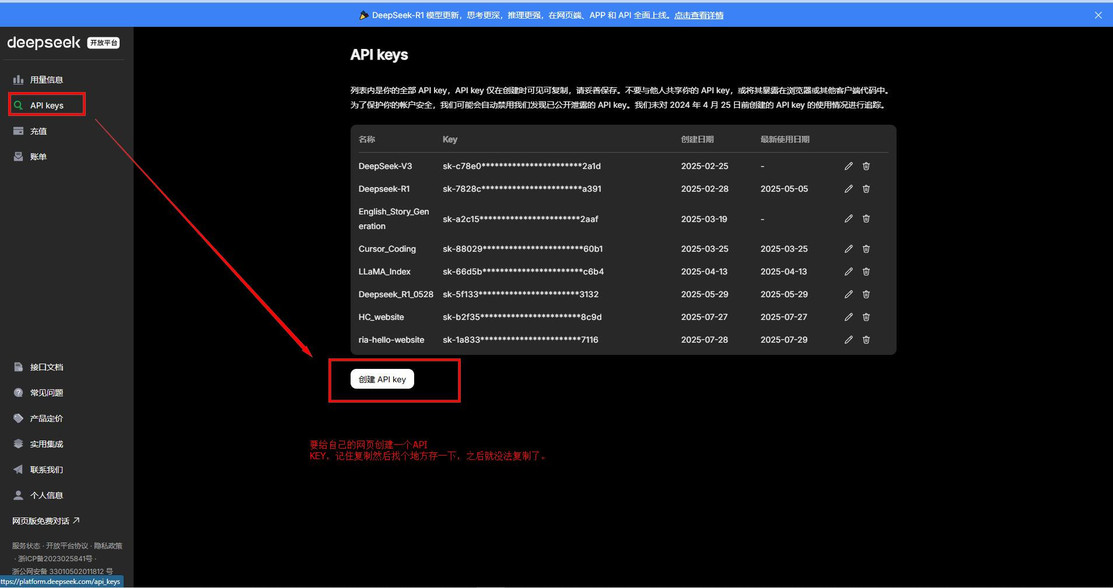Click the 创建 API key button
1113x588 pixels.
tap(382, 379)
